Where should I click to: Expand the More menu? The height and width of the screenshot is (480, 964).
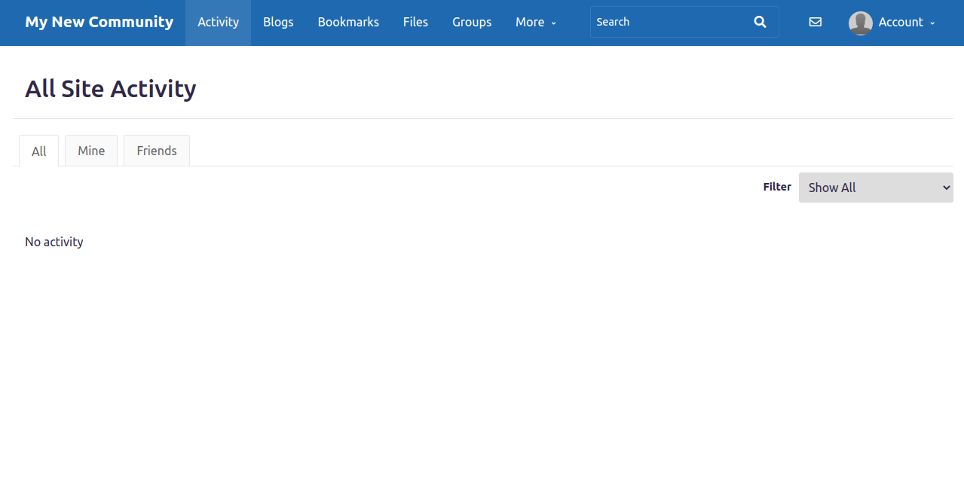point(535,22)
